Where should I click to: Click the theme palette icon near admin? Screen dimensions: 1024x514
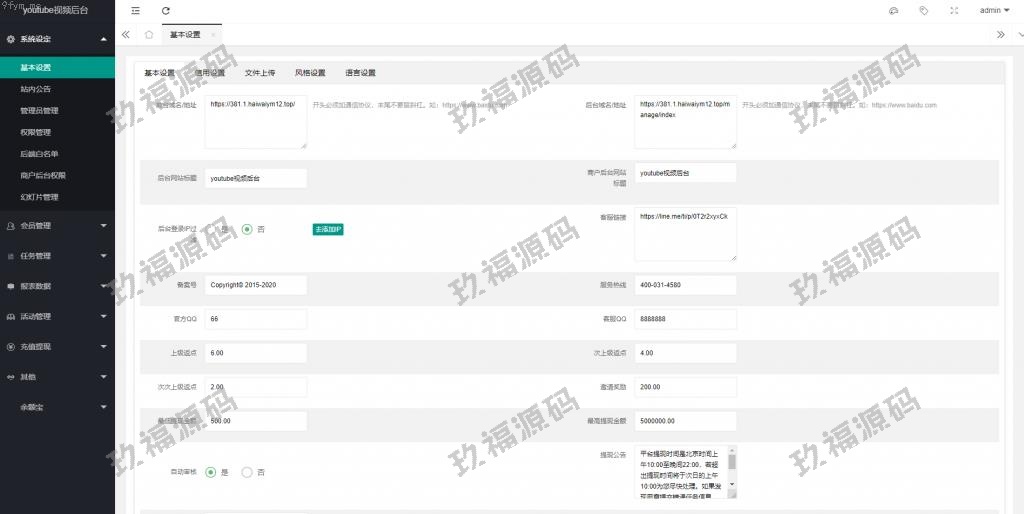point(894,11)
